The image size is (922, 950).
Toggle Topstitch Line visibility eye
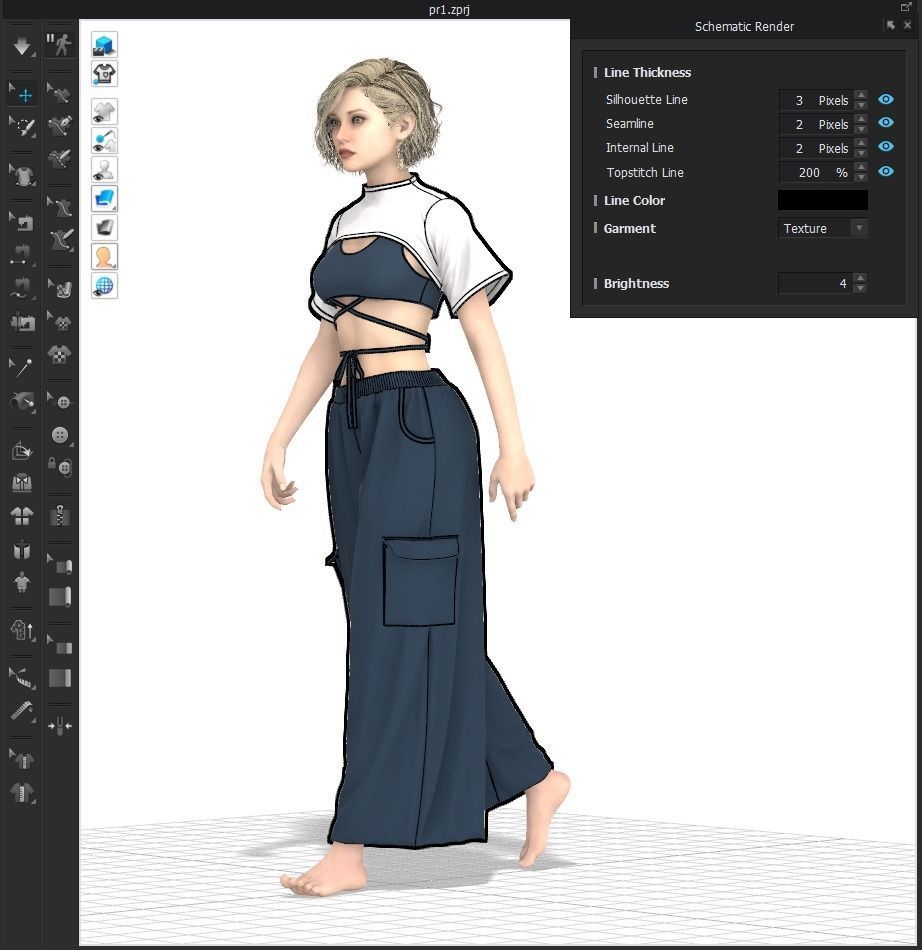tap(885, 172)
